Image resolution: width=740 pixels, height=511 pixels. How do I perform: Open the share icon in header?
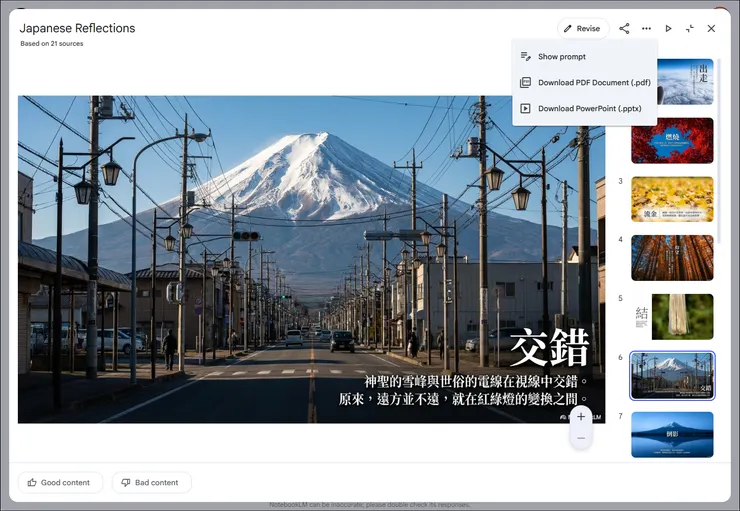pyautogui.click(x=624, y=29)
